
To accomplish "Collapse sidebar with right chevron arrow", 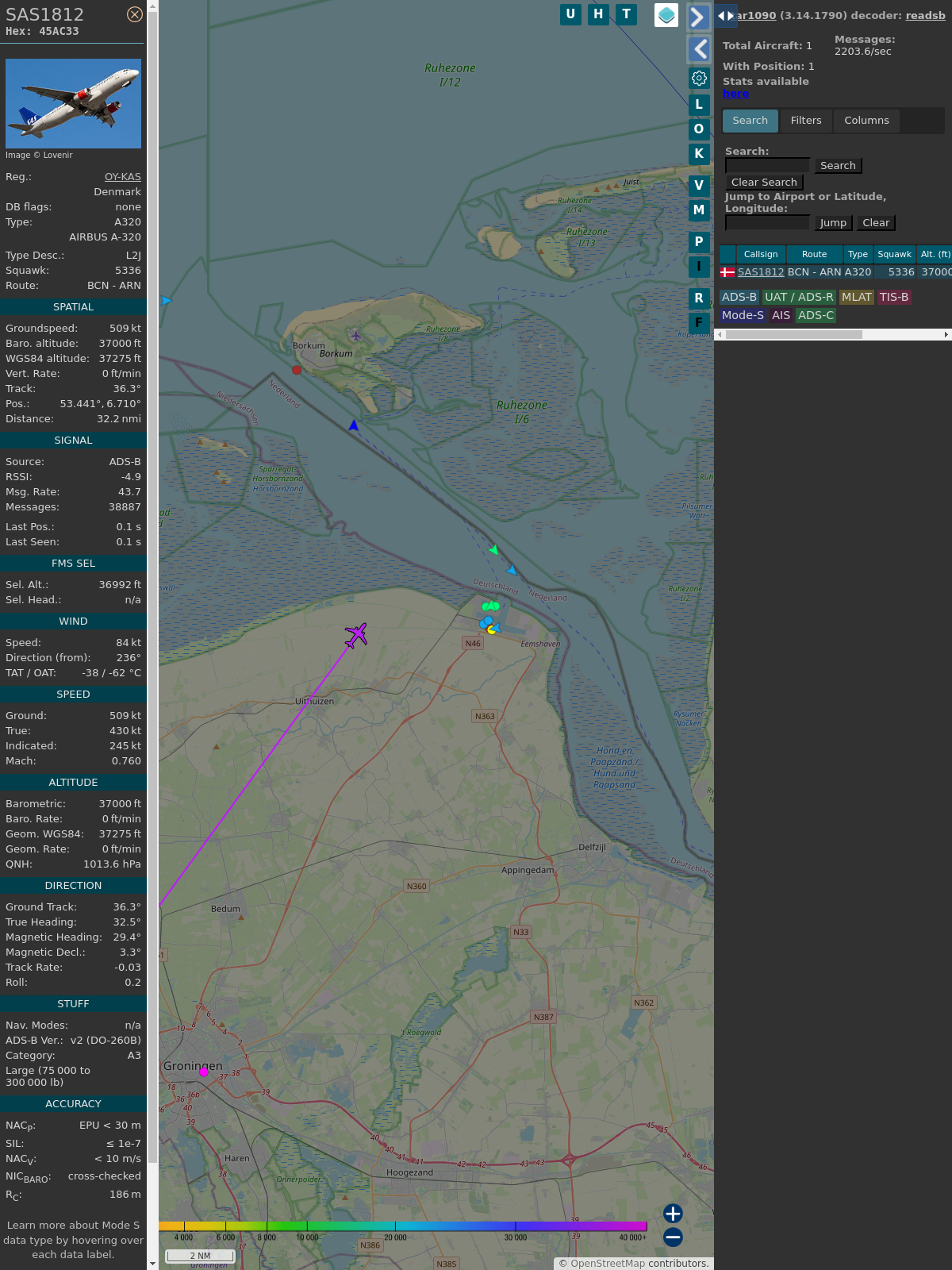I will (x=698, y=17).
